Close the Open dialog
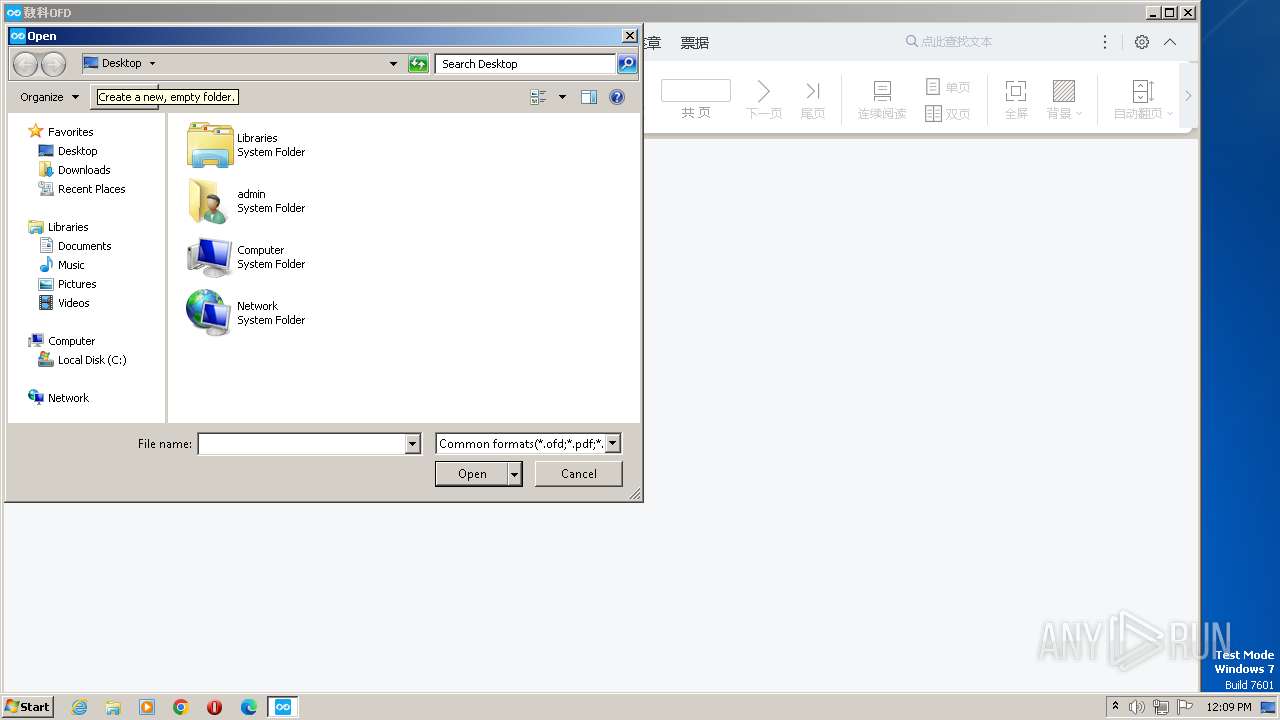This screenshot has width=1280, height=720. point(629,35)
